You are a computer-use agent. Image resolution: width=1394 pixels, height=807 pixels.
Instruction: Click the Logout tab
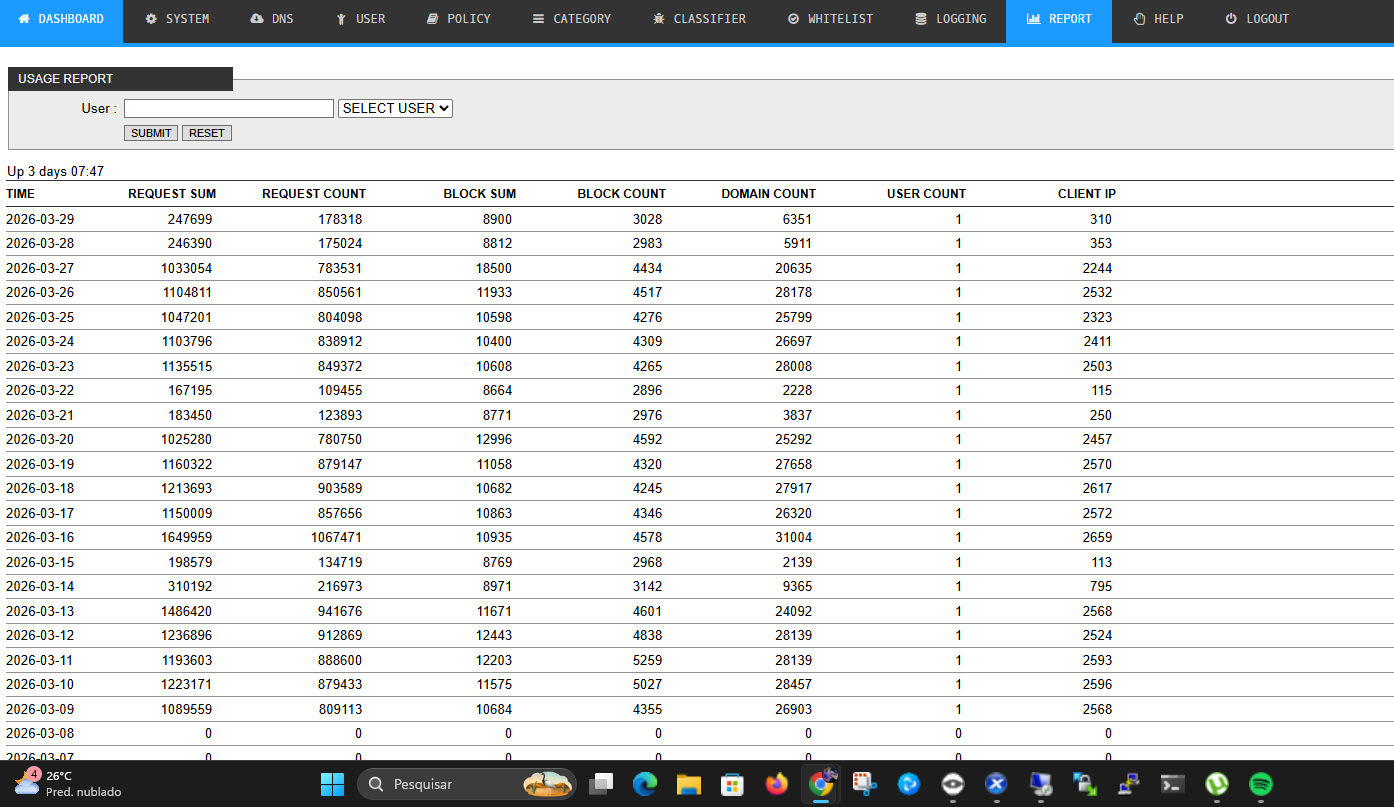(1257, 19)
